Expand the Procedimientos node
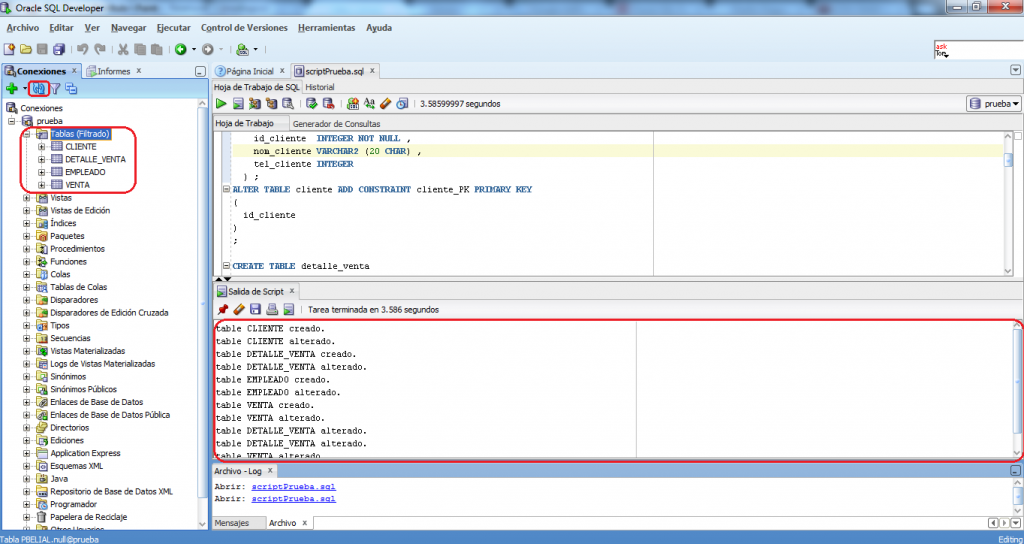Image resolution: width=1024 pixels, height=544 pixels. tap(27, 249)
